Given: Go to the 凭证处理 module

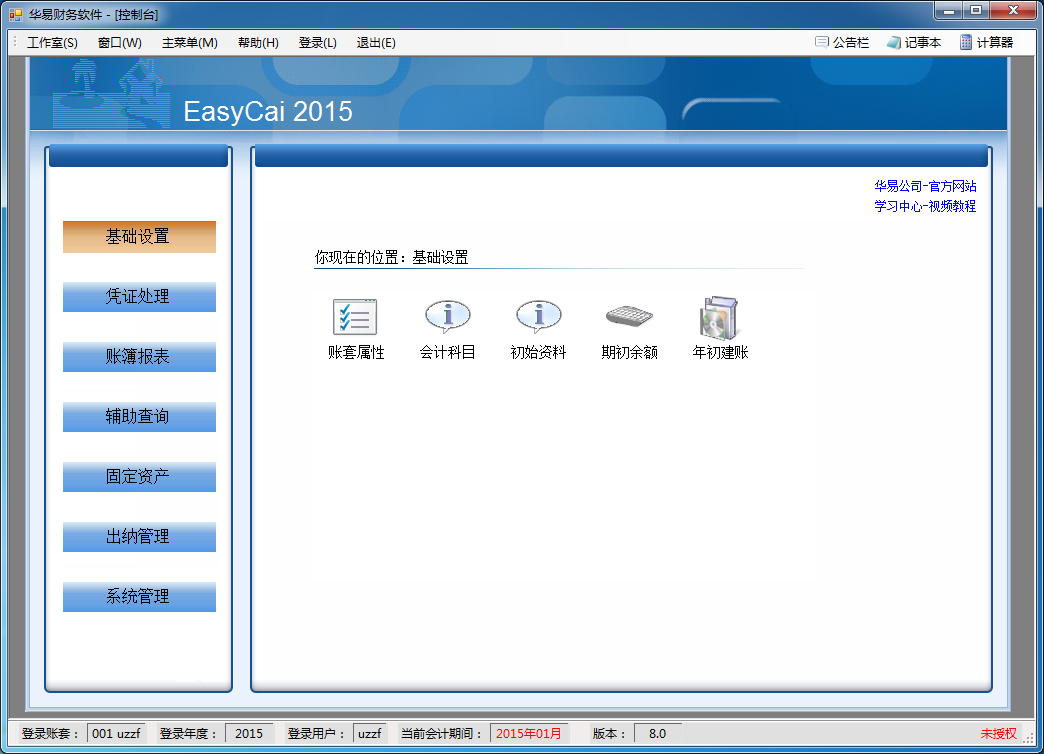Looking at the screenshot, I should (139, 296).
